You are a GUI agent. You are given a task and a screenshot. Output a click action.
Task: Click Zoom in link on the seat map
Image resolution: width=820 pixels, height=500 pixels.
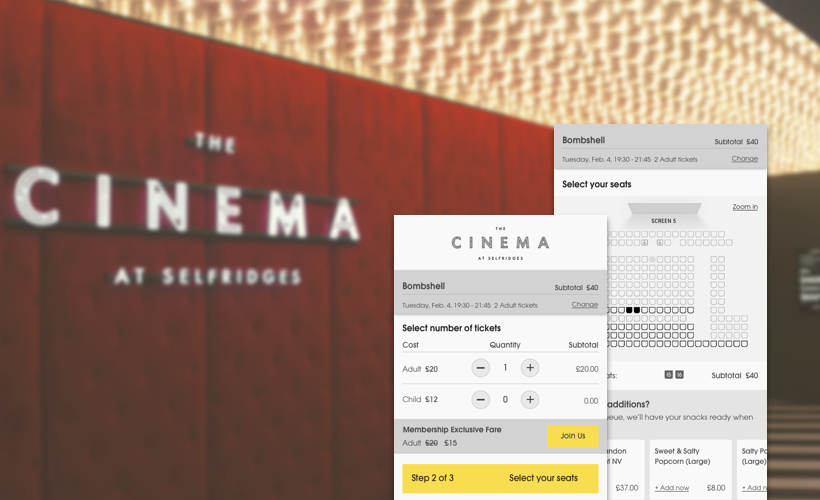click(745, 207)
